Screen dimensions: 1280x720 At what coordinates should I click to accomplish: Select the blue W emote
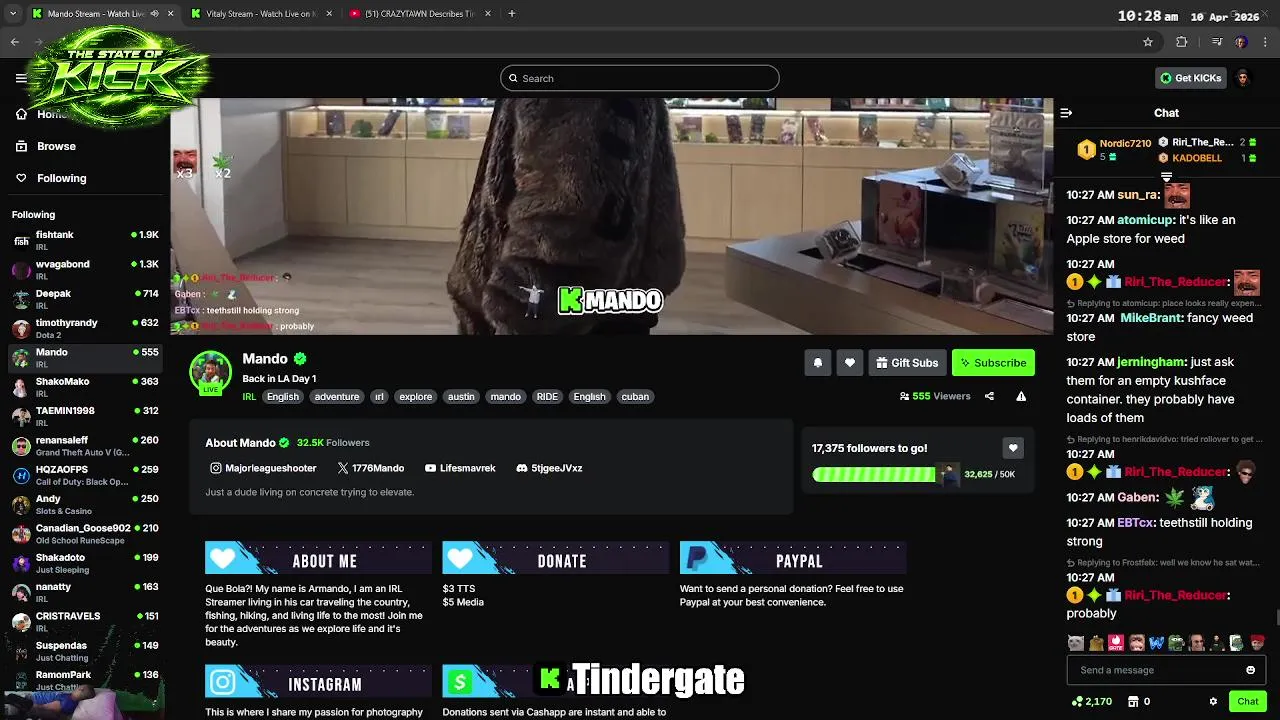tap(1156, 643)
